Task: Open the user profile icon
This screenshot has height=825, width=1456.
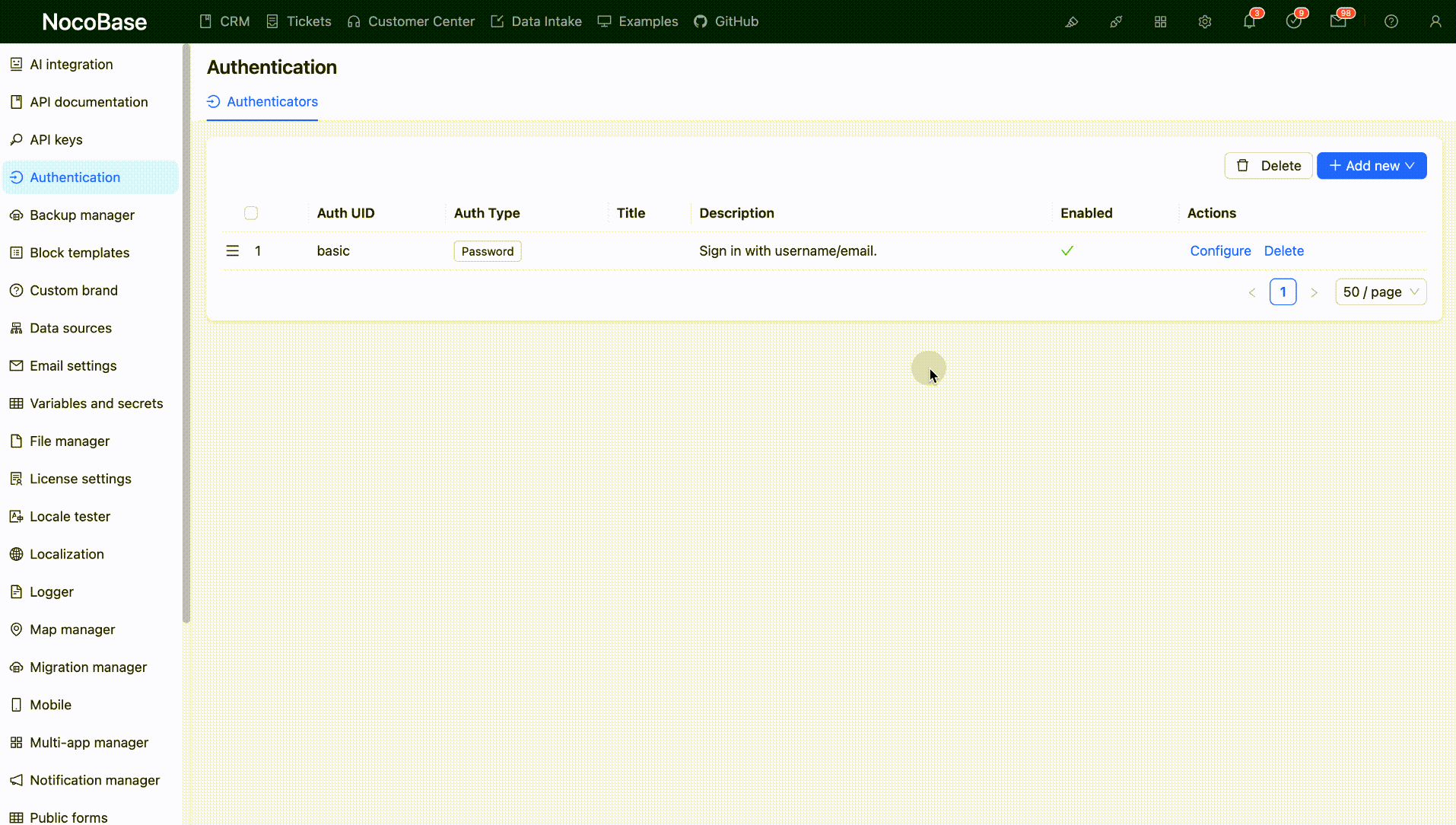Action: click(x=1436, y=21)
